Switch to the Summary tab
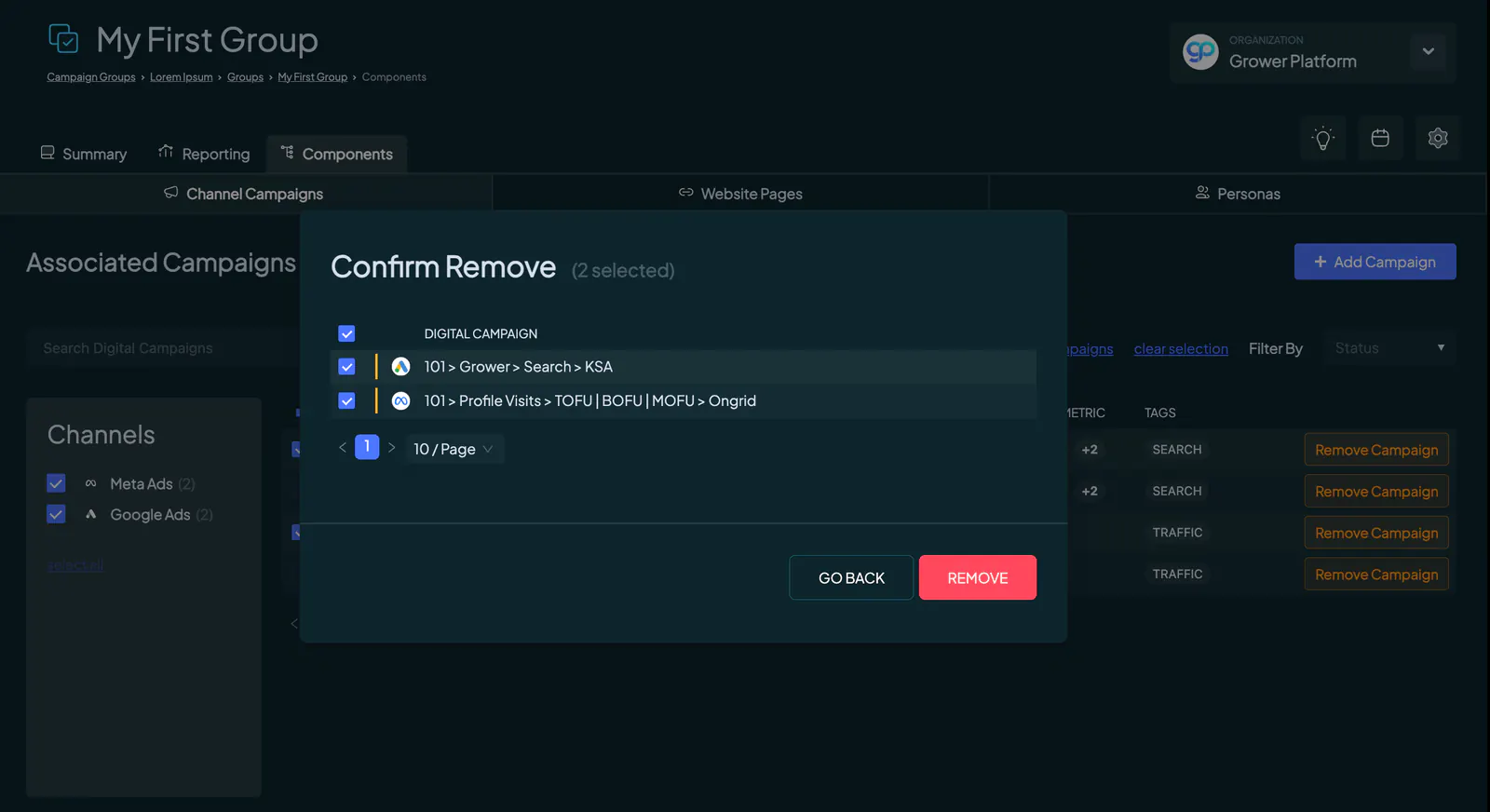 [x=84, y=154]
